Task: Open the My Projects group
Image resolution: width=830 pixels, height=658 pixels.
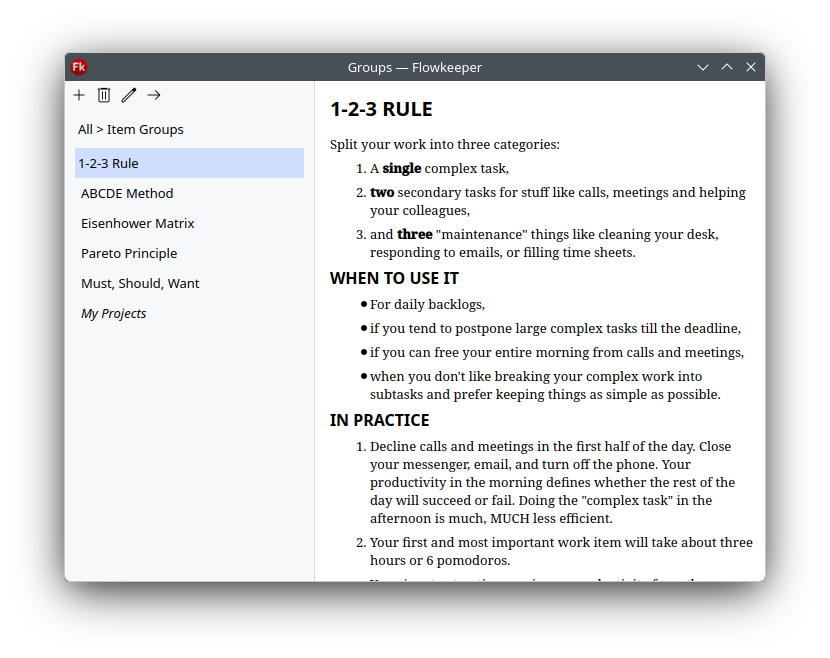Action: [189, 313]
